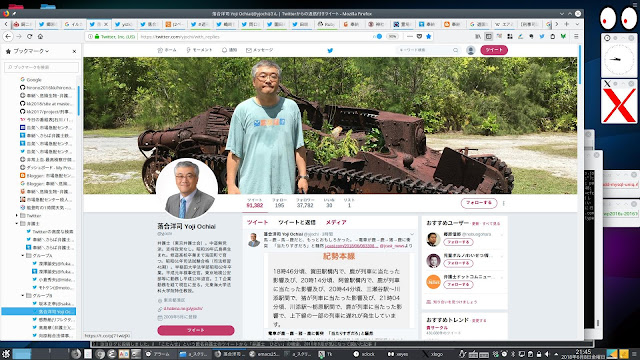Follow the 弁護士ドットコムニュース suggested account
The width and height of the screenshot is (640, 360).
pos(458,284)
